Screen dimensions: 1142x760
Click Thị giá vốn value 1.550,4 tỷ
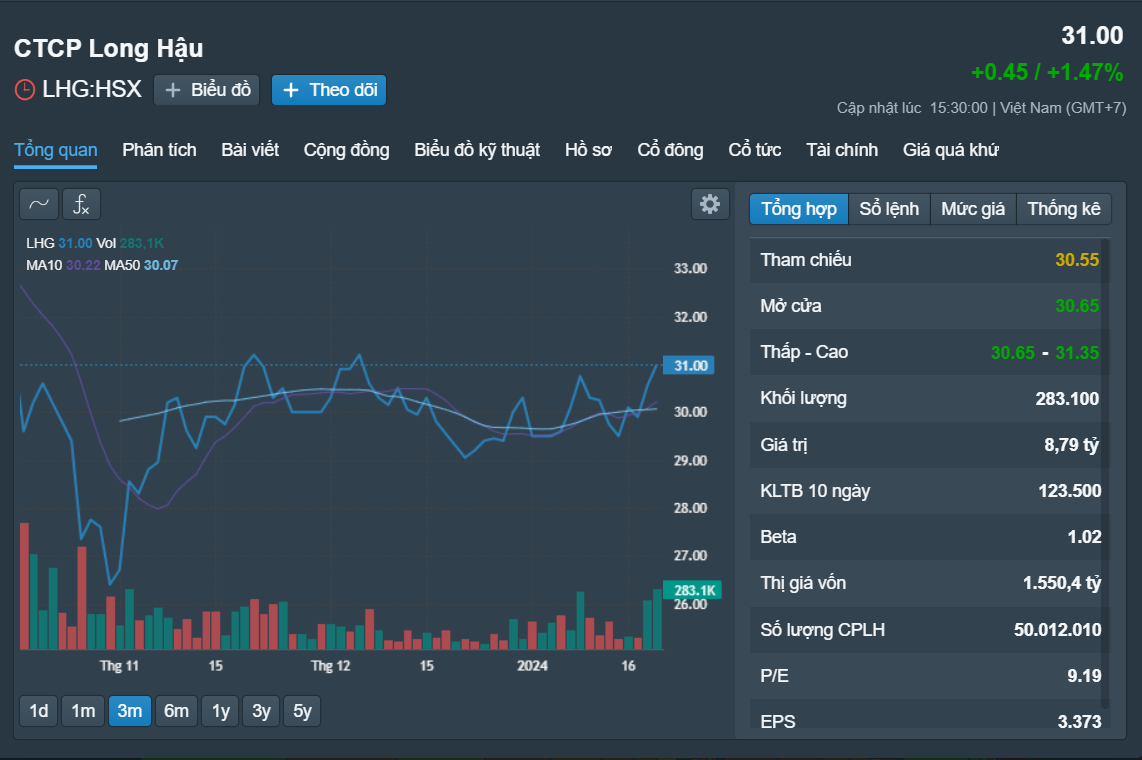coord(1063,583)
